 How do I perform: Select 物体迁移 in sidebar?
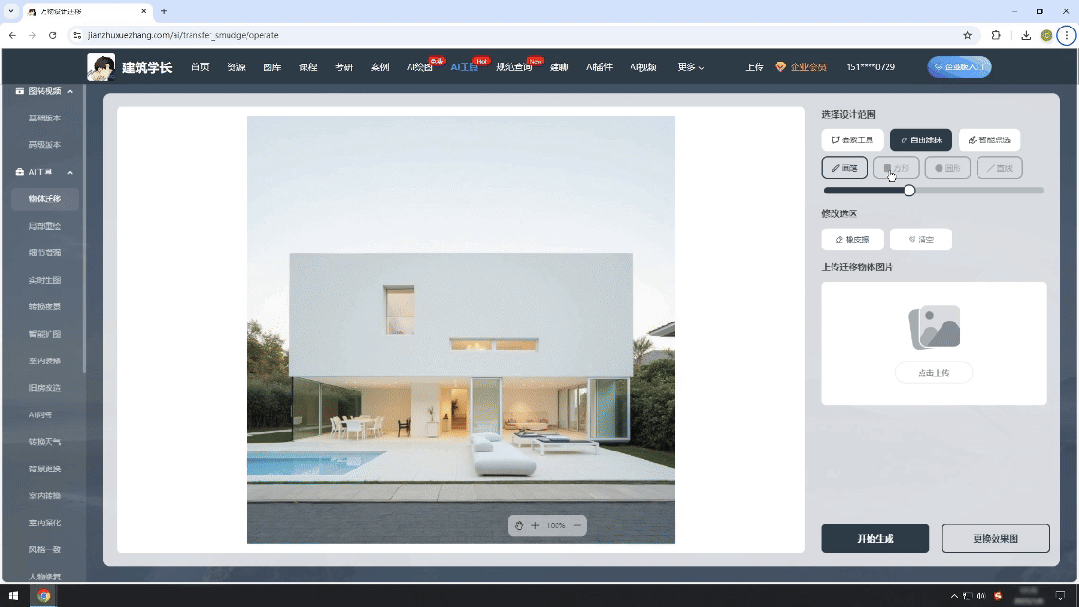point(45,199)
